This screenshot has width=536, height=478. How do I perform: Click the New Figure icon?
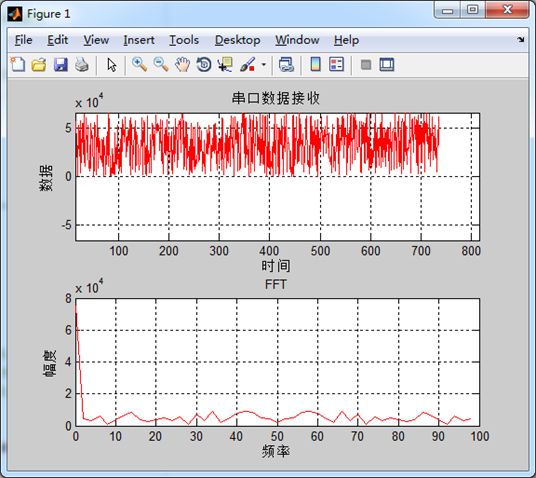(x=18, y=64)
